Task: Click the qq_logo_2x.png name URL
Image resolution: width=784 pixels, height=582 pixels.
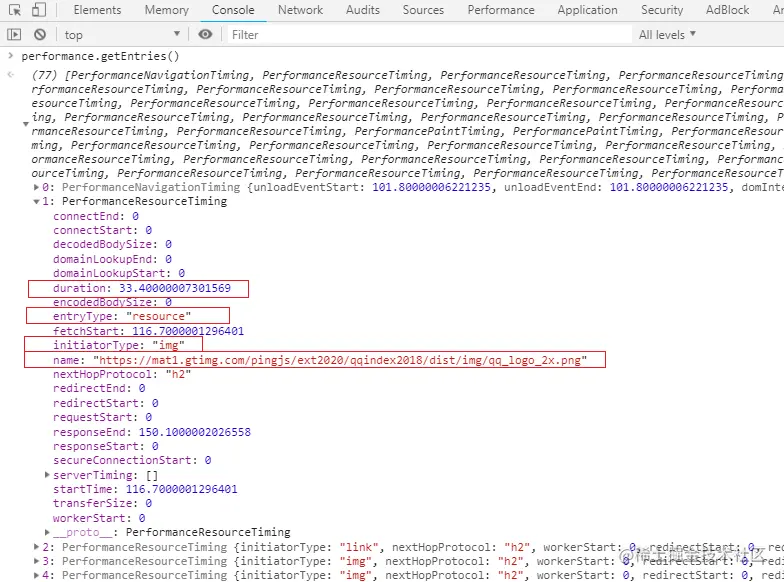Action: tap(340, 360)
